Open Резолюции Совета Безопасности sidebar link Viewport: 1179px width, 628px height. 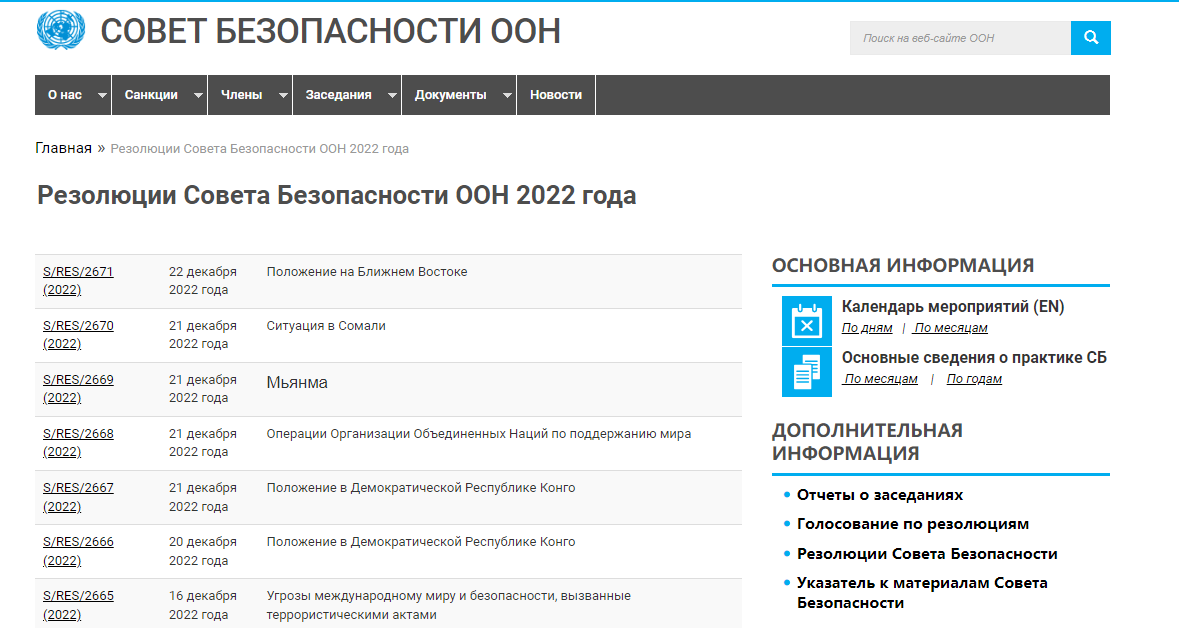(927, 554)
